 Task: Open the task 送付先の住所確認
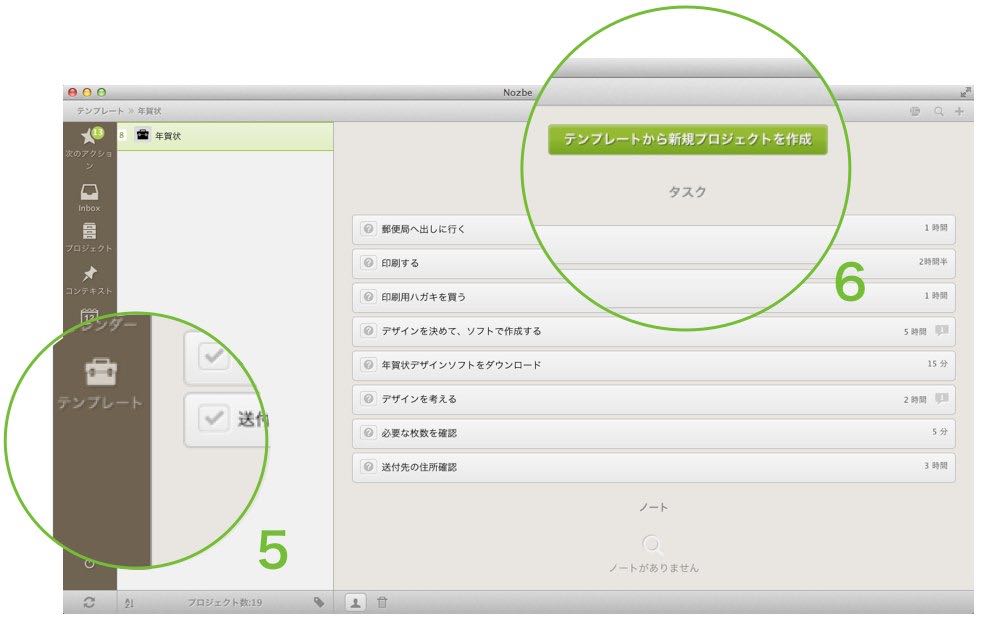click(653, 467)
